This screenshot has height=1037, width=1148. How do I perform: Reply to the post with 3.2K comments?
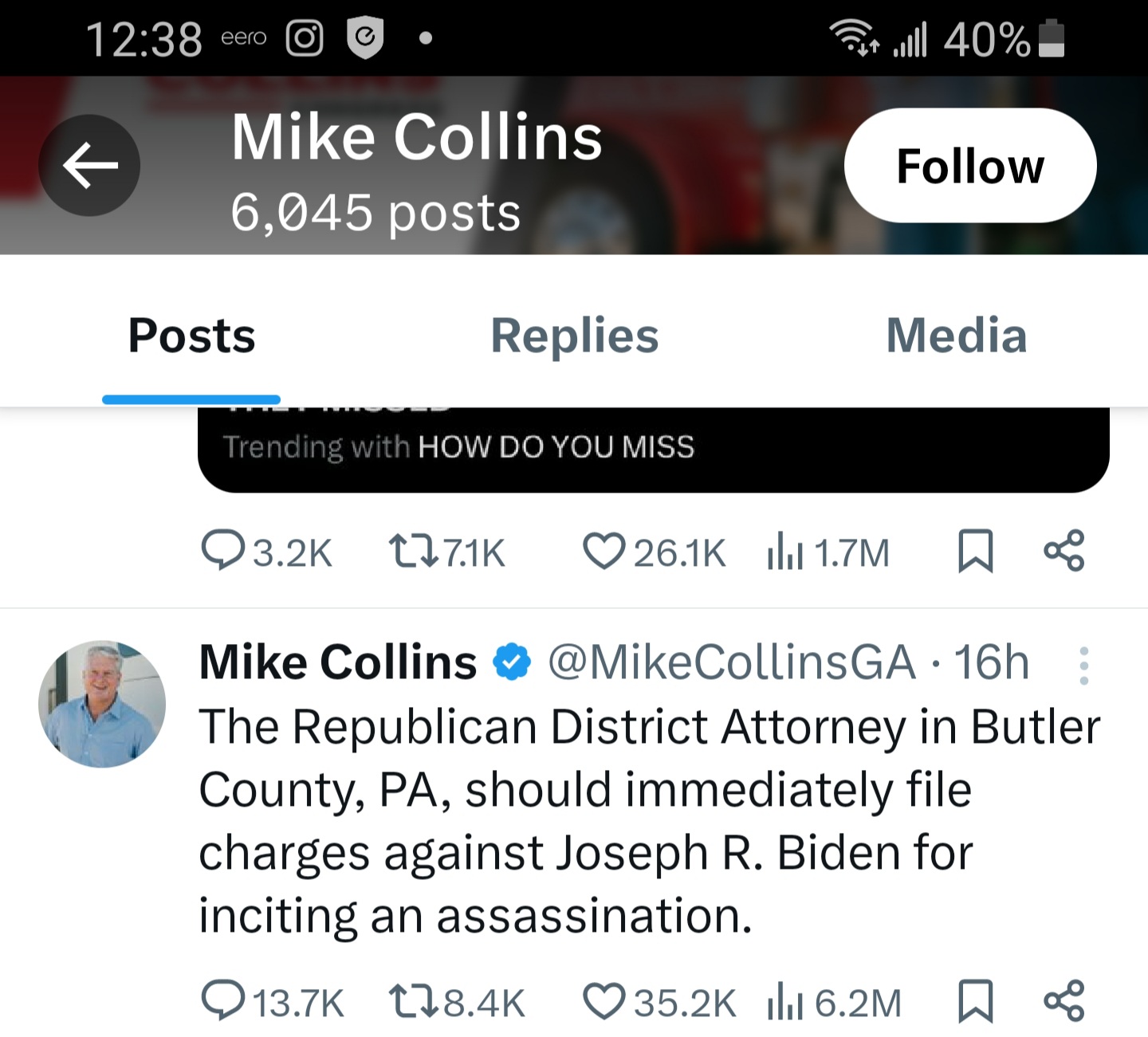click(222, 551)
